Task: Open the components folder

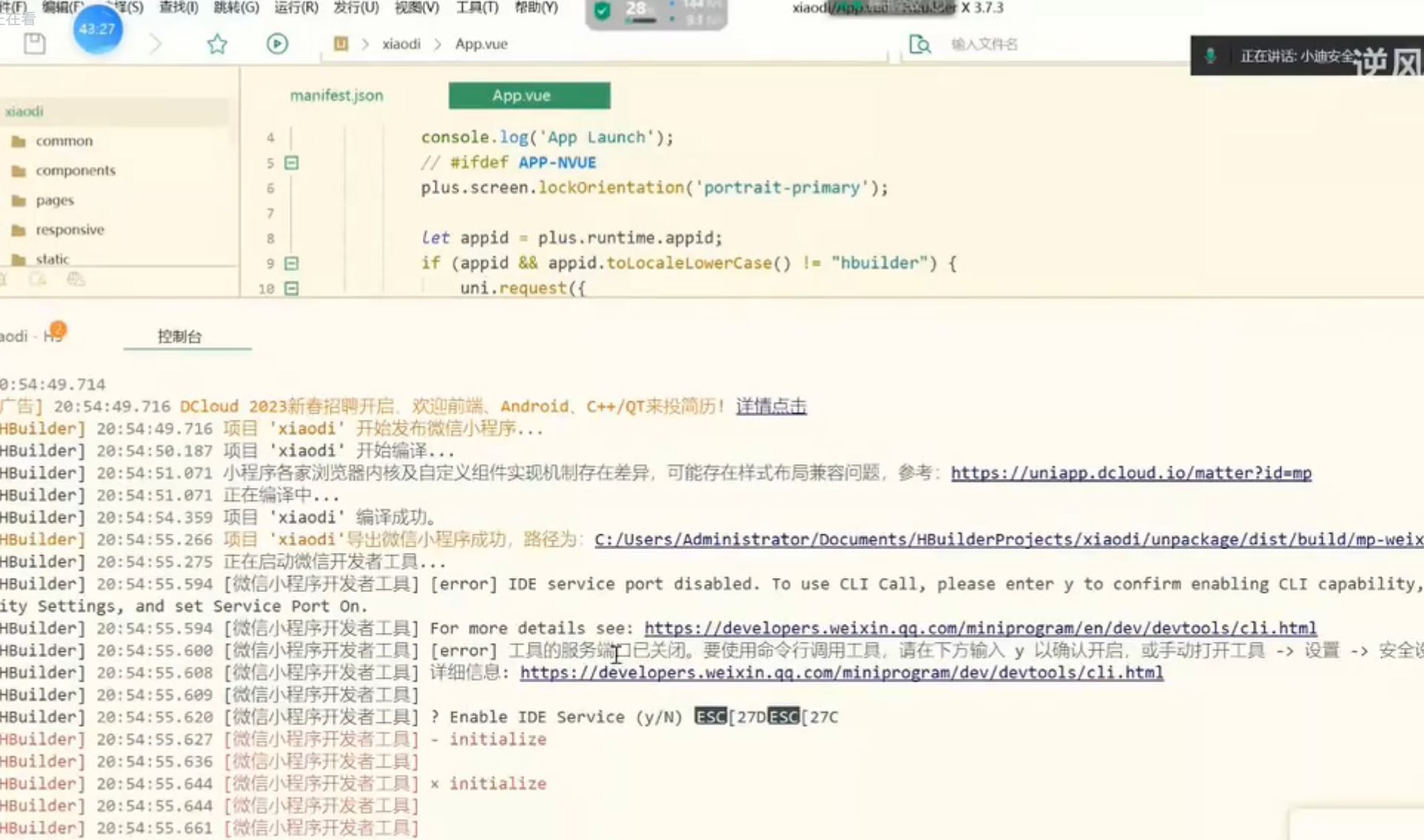Action: 76,170
